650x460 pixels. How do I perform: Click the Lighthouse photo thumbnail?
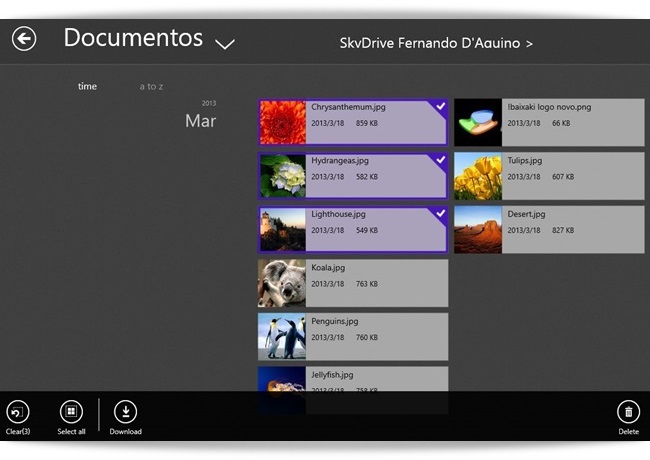click(x=283, y=229)
